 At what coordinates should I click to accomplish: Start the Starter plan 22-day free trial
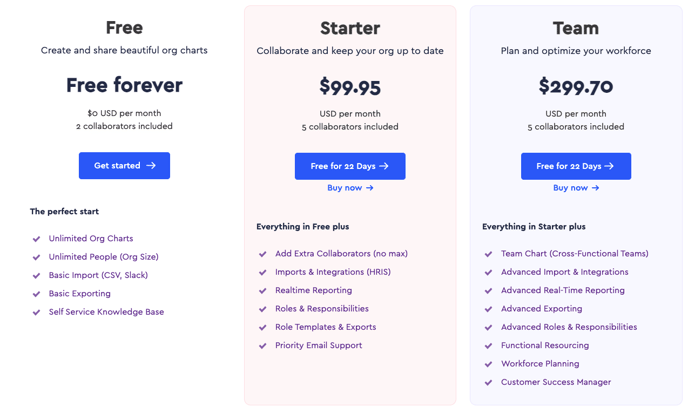pyautogui.click(x=350, y=166)
